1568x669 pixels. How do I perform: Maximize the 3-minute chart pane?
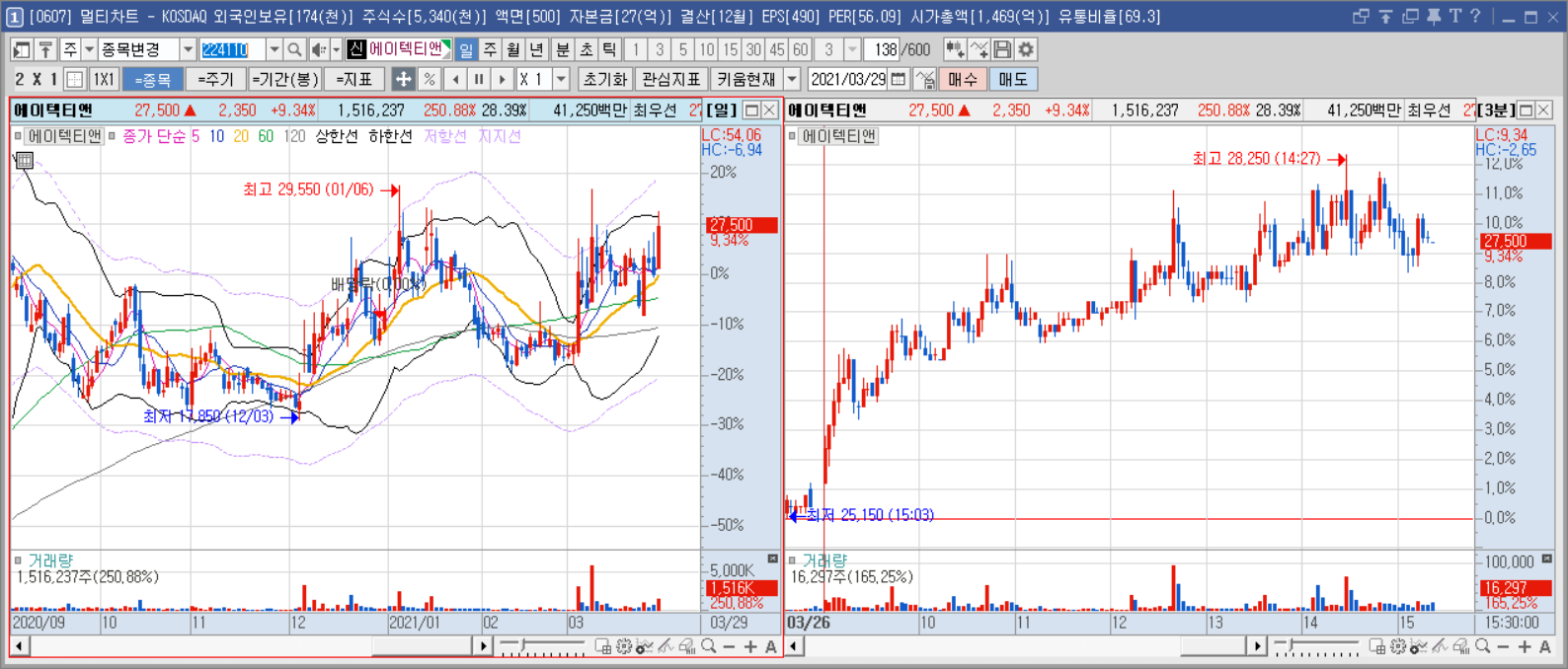point(1526,111)
